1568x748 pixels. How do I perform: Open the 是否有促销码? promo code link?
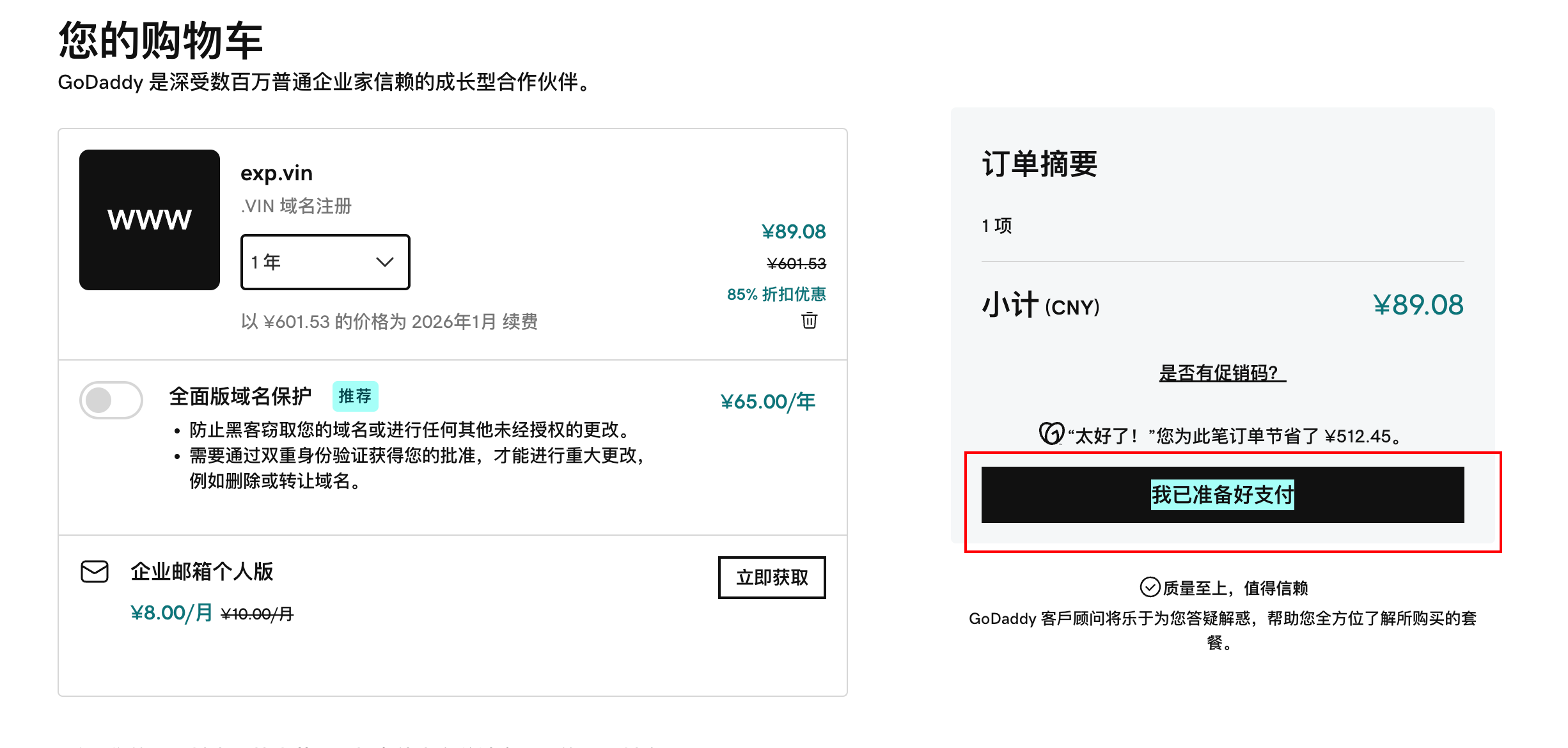coord(1222,373)
